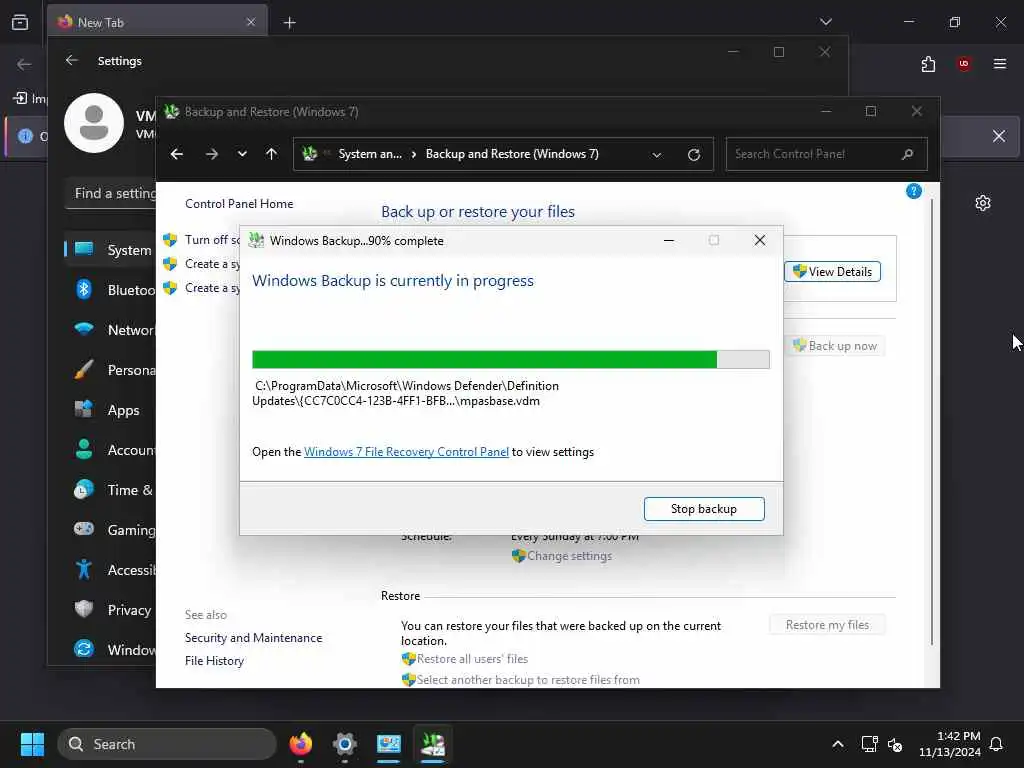
Task: Click Back up now button
Action: pyautogui.click(x=836, y=346)
